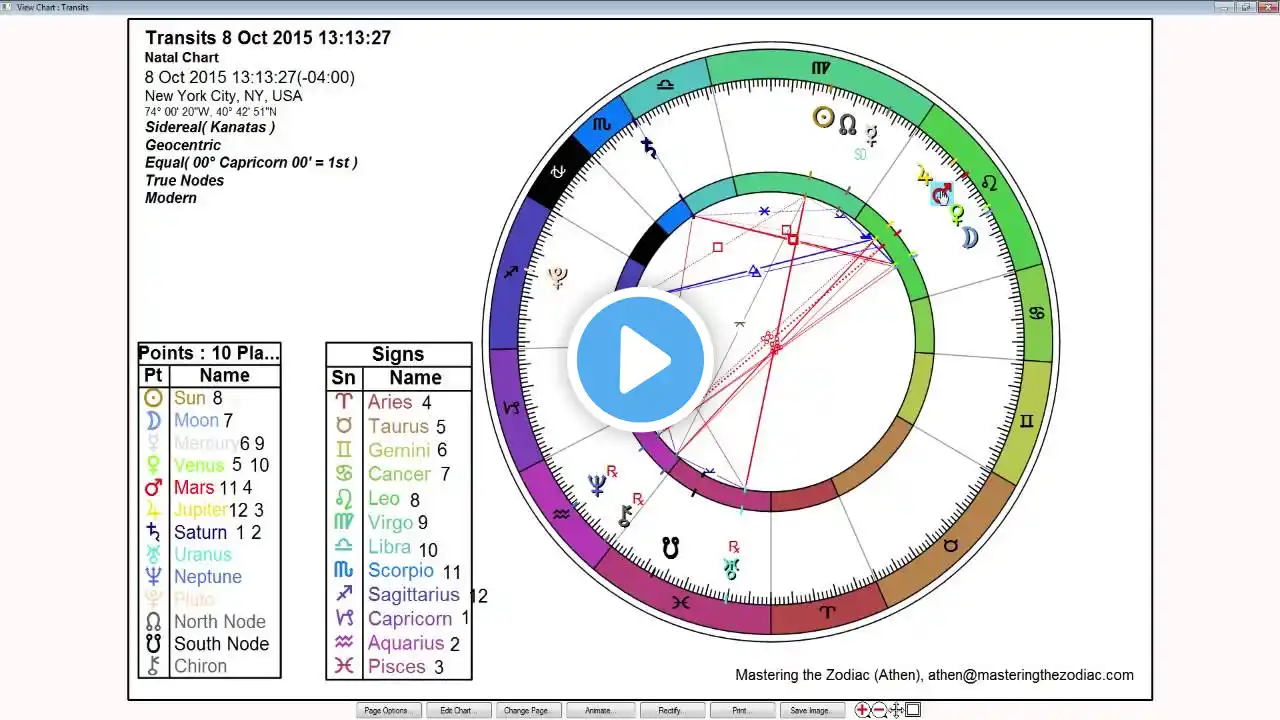Open the Change Page dialog
The image size is (1280, 720).
526,710
